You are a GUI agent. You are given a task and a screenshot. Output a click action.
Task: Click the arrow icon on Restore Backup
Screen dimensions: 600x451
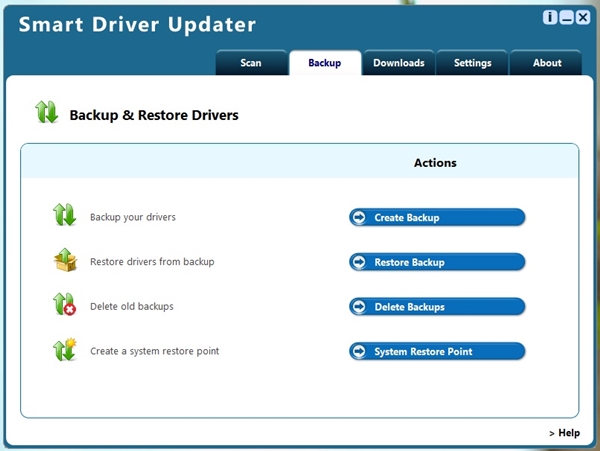pyautogui.click(x=359, y=262)
